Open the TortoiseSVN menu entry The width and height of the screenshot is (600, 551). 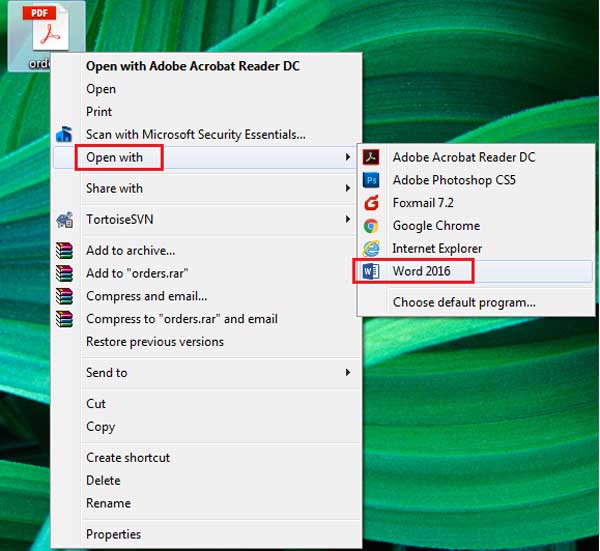pos(203,220)
